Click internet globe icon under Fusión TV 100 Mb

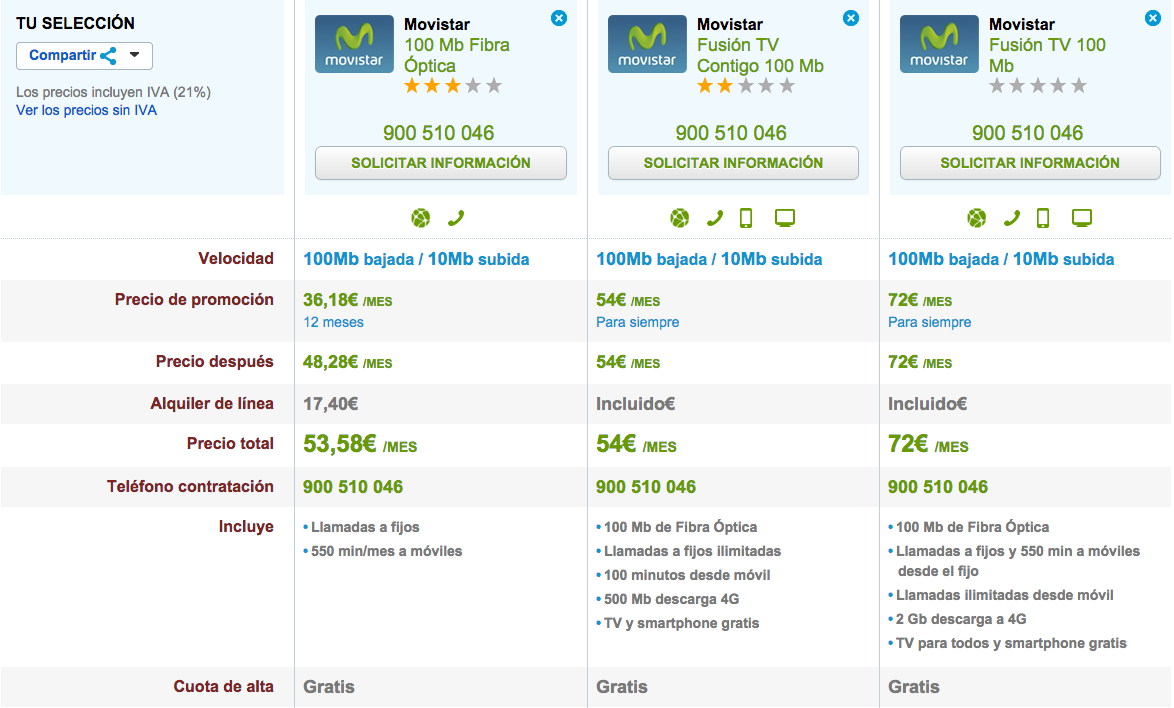click(x=976, y=218)
